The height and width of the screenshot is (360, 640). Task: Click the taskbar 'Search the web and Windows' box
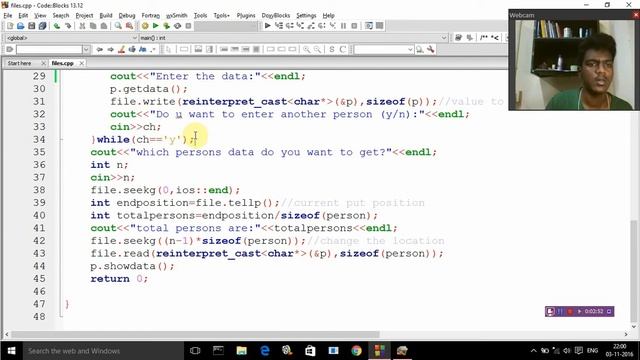pyautogui.click(x=102, y=351)
